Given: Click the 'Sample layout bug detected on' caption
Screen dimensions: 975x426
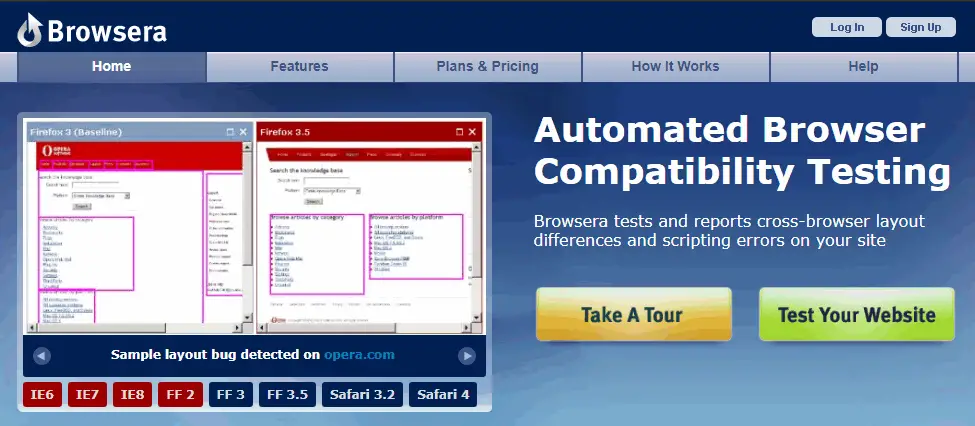Looking at the screenshot, I should 215,355.
